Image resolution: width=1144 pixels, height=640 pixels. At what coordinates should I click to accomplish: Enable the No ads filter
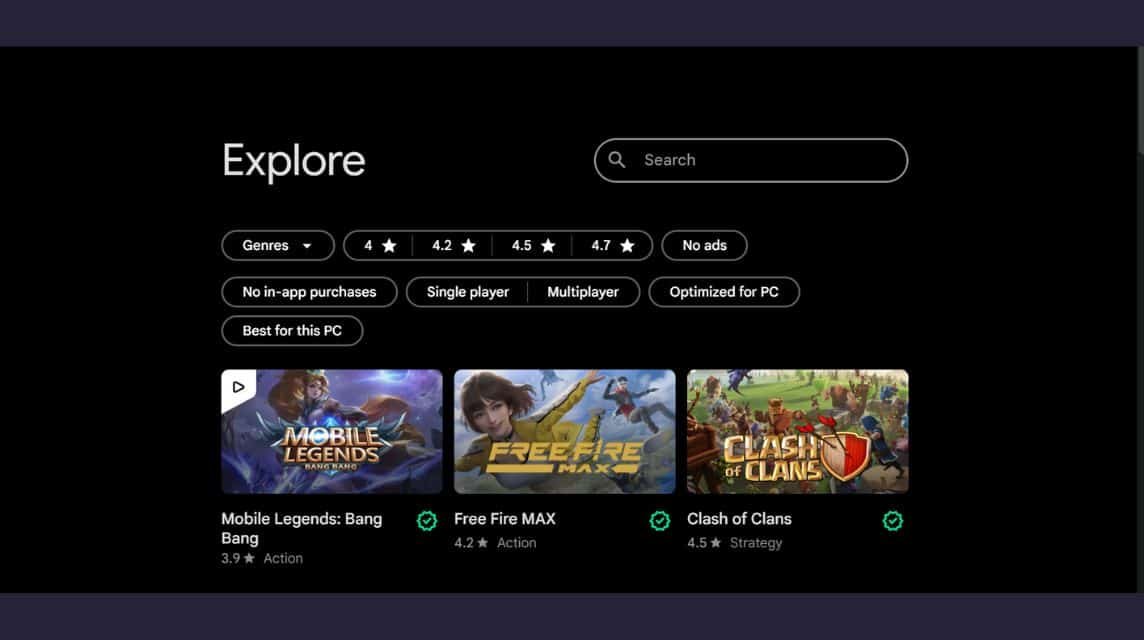click(x=704, y=246)
